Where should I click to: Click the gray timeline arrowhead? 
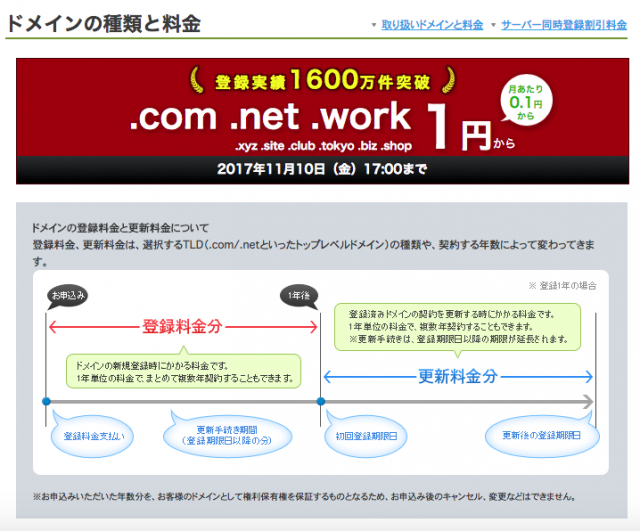tap(588, 402)
